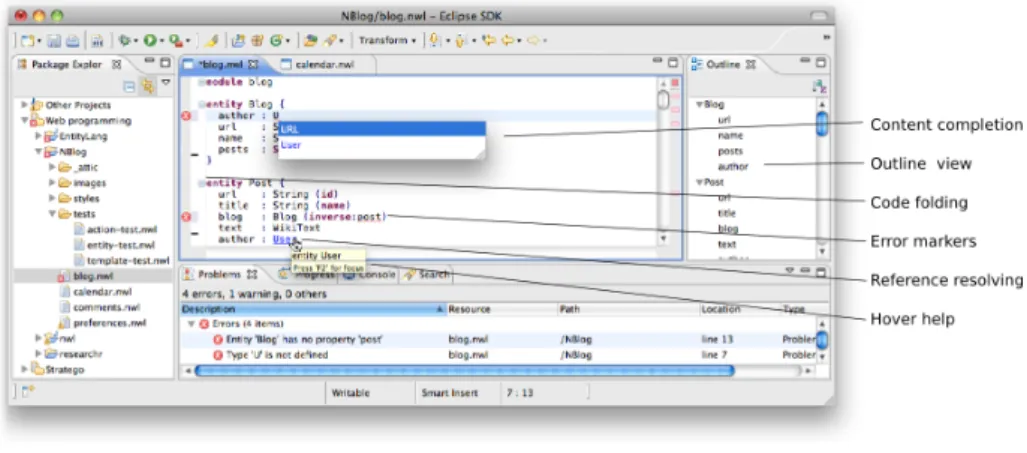Close the Problems view tab
The height and width of the screenshot is (453, 1027).
click(x=252, y=275)
